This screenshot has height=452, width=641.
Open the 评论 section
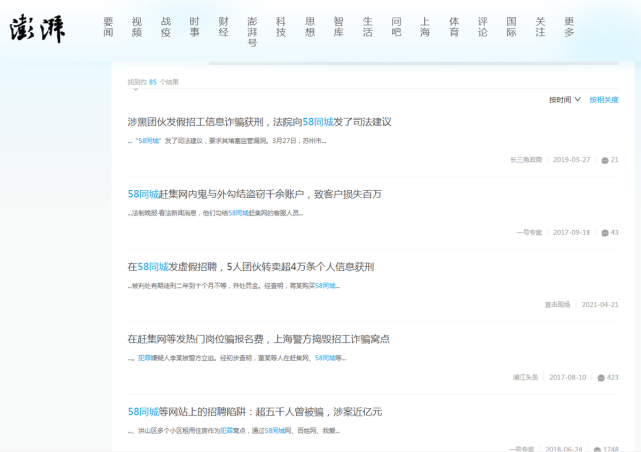click(x=483, y=27)
